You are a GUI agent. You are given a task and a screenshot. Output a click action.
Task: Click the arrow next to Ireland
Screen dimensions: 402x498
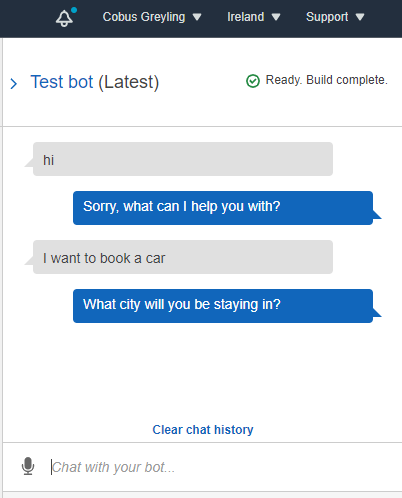276,17
